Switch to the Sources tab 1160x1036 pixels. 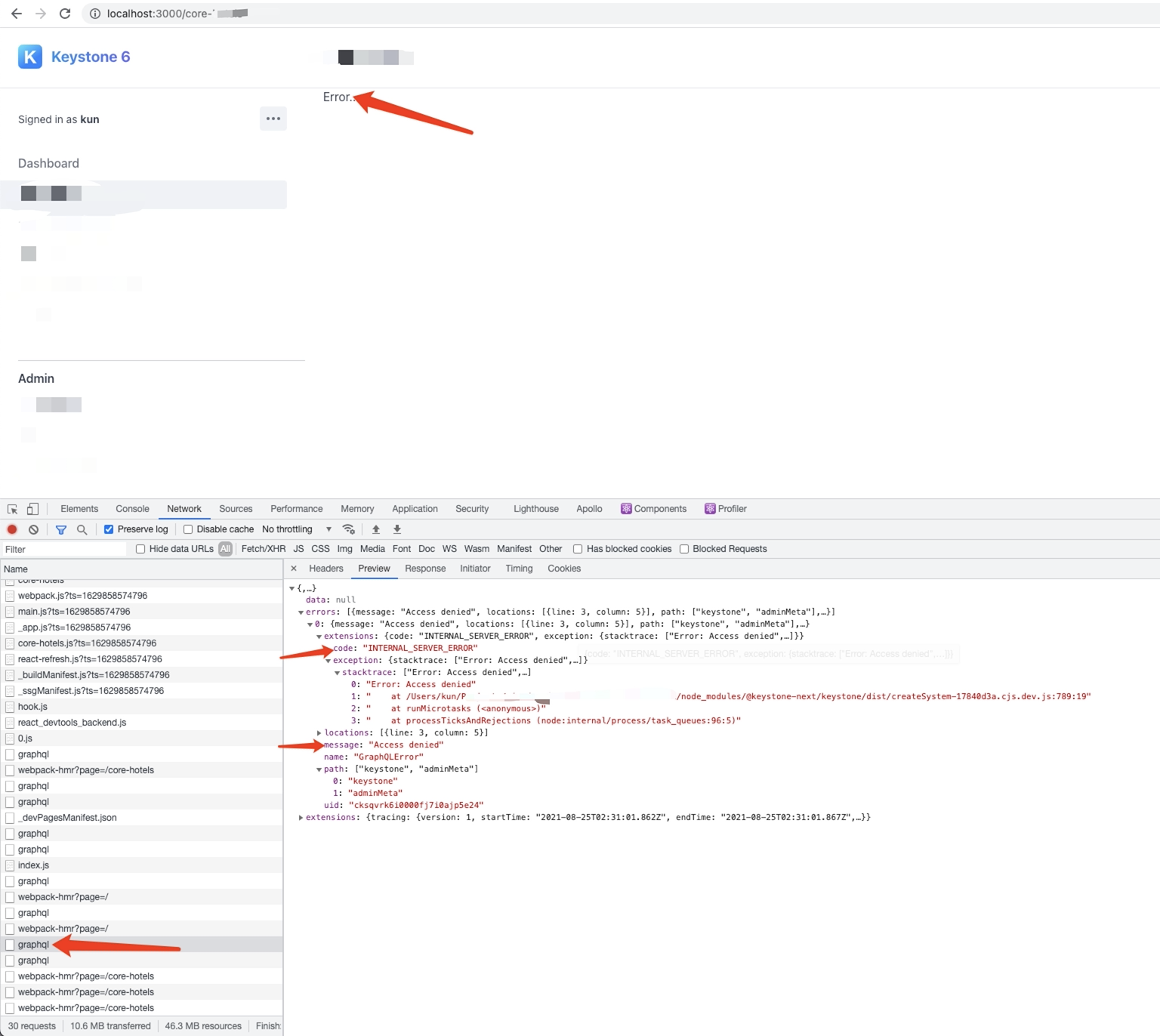(236, 509)
